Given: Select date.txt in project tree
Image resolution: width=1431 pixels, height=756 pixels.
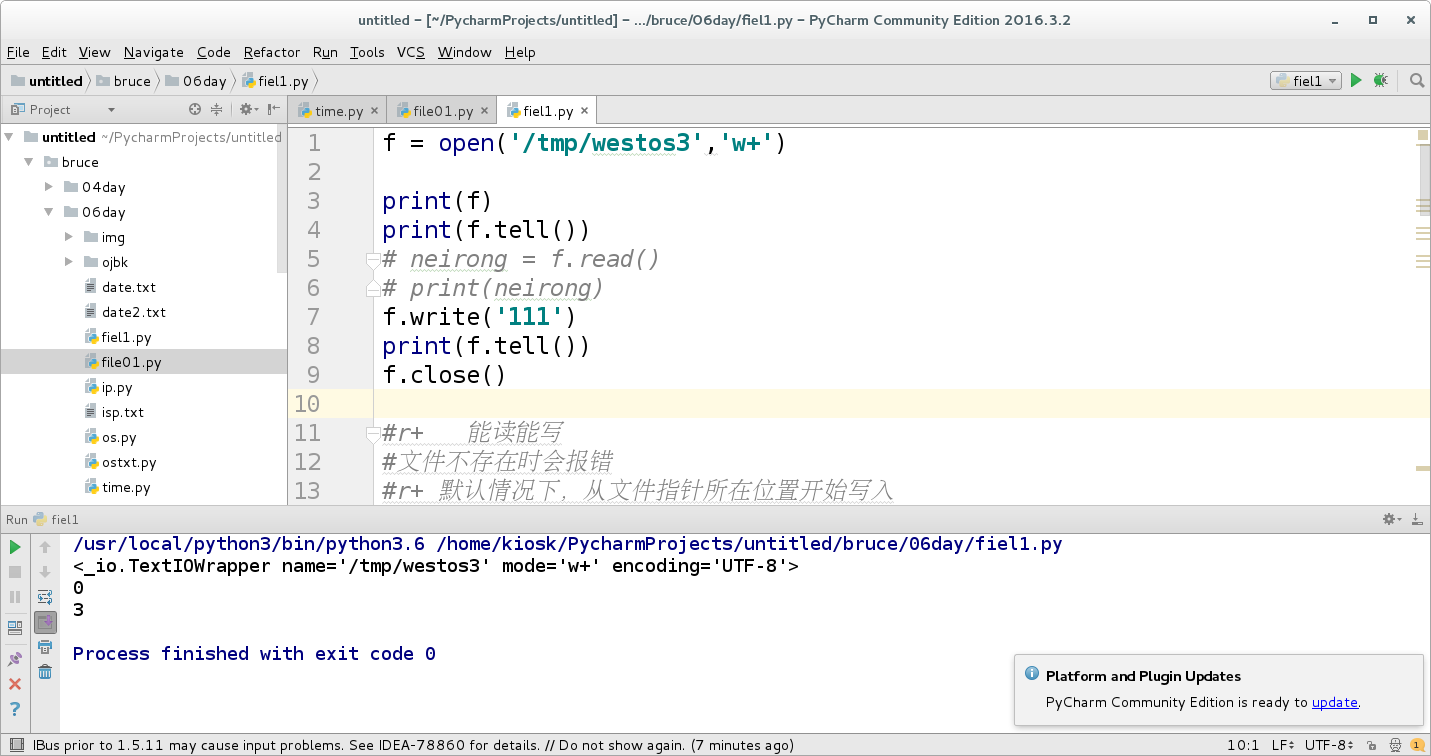Looking at the screenshot, I should coord(129,287).
